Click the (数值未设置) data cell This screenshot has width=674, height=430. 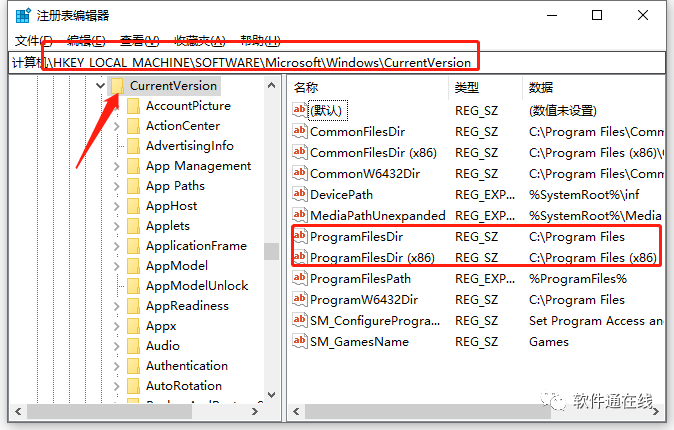click(563, 111)
